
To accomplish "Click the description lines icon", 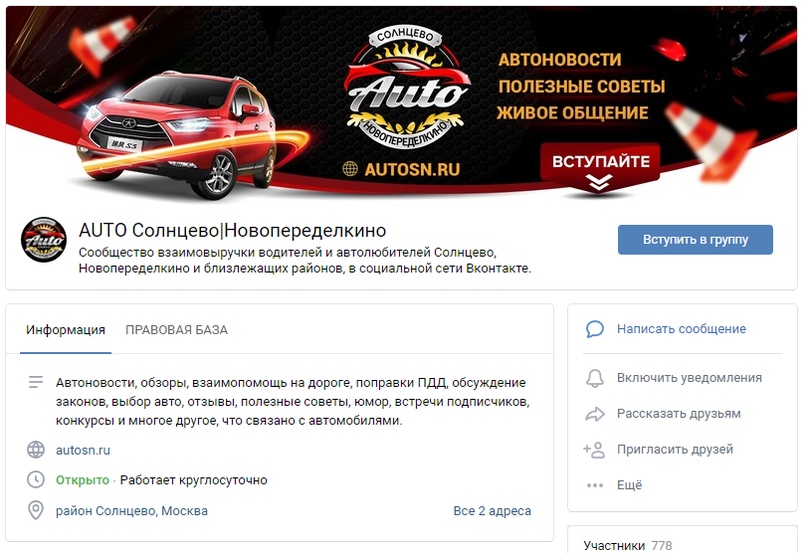I will [36, 382].
